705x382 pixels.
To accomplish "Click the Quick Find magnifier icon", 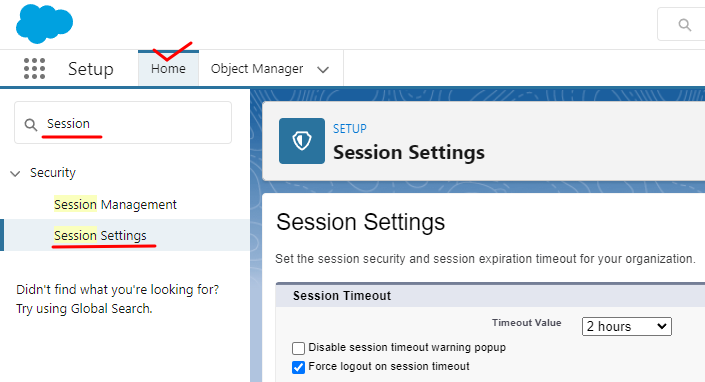I will point(31,124).
